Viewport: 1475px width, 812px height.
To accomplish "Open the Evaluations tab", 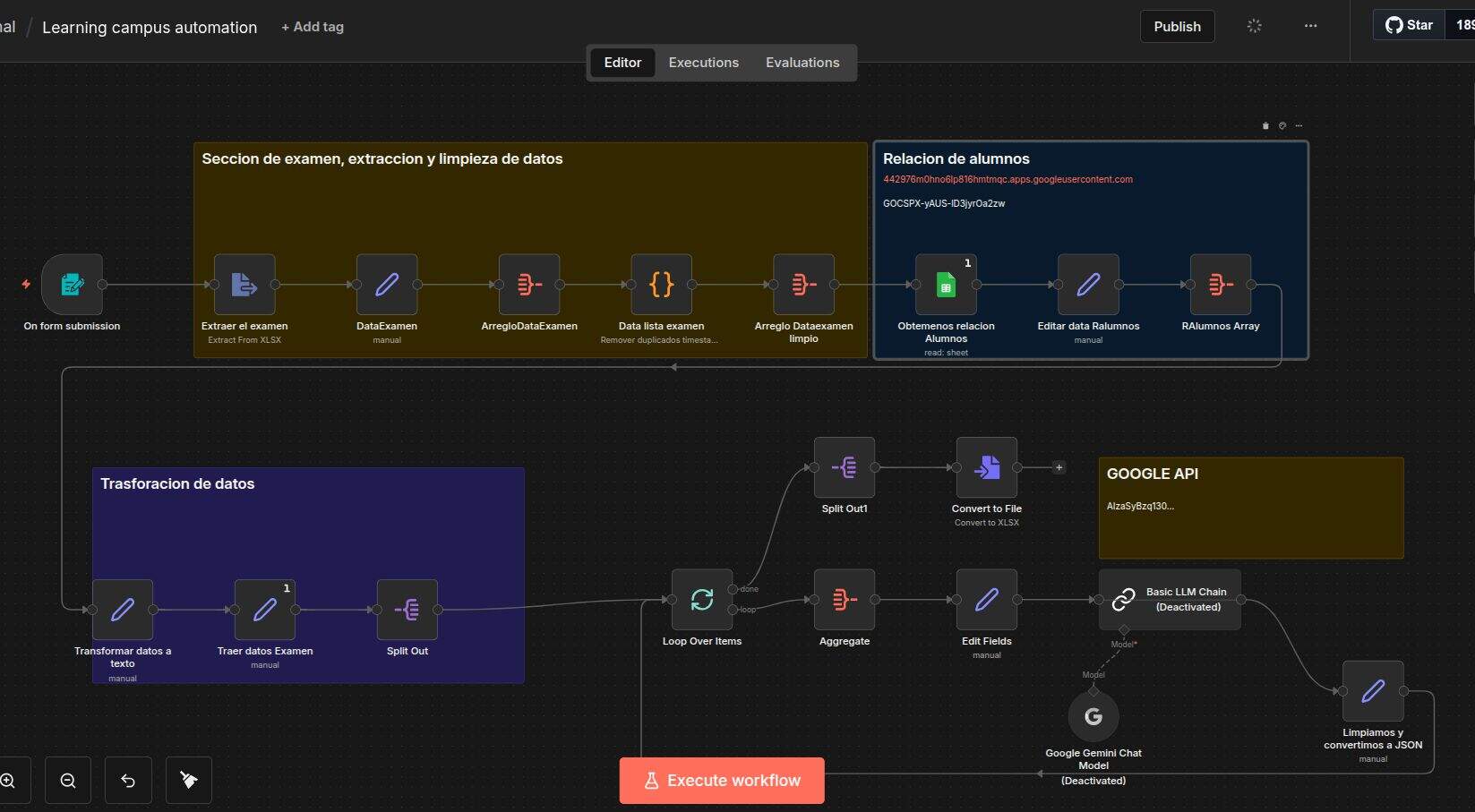I will (802, 63).
